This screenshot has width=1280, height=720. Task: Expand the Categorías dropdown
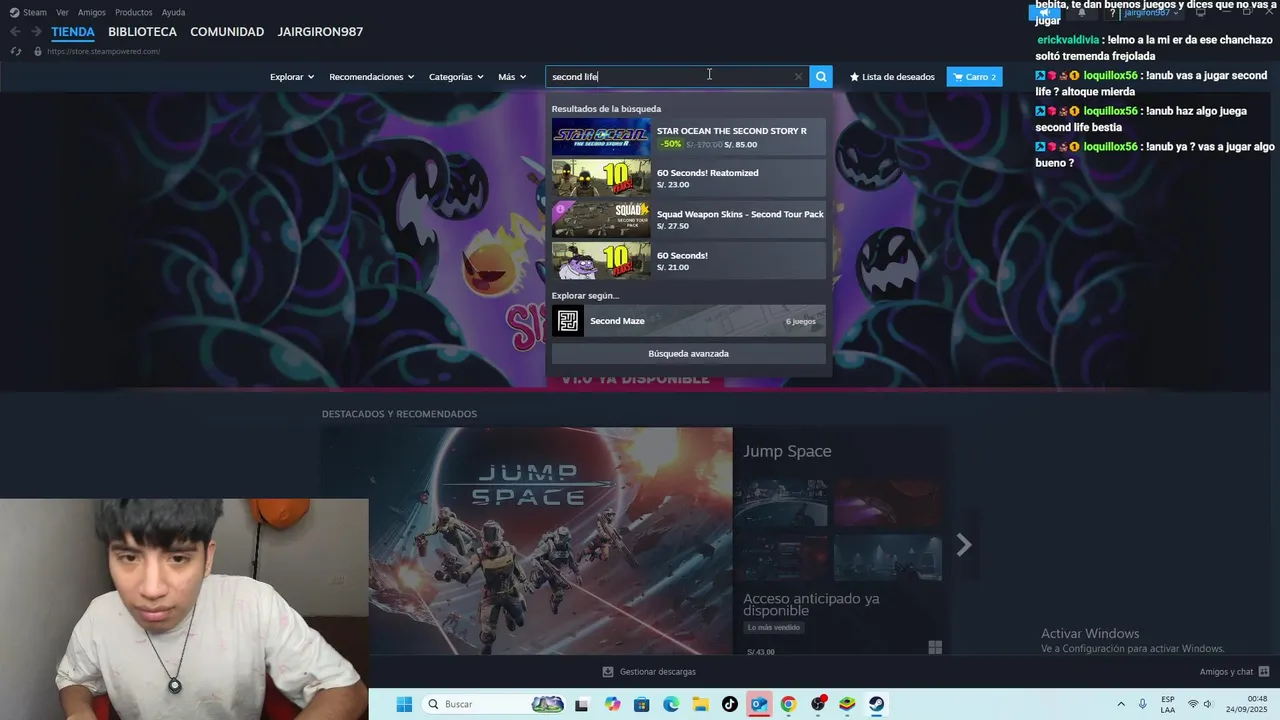click(x=456, y=77)
